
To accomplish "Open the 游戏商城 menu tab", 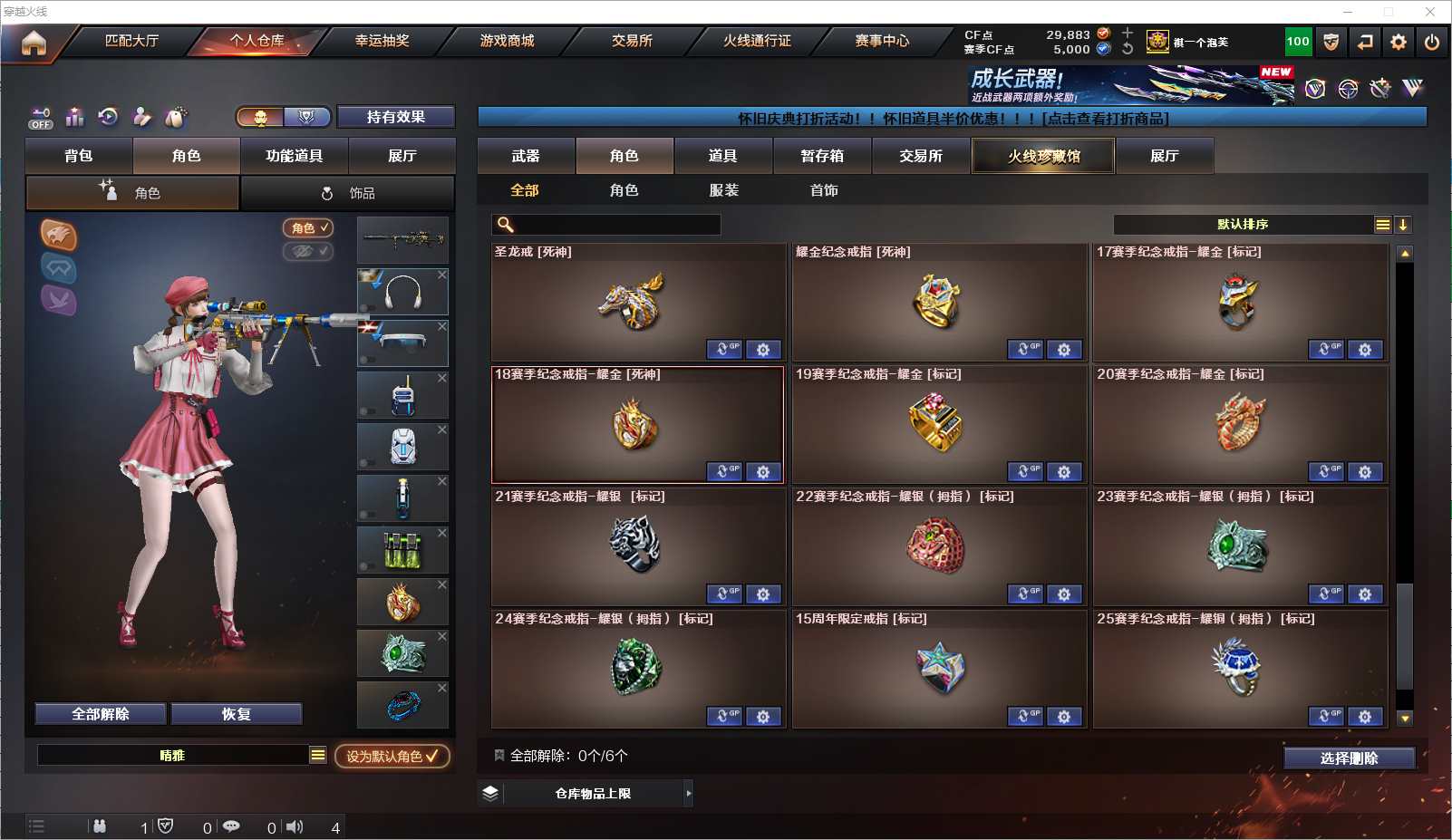I will (507, 41).
